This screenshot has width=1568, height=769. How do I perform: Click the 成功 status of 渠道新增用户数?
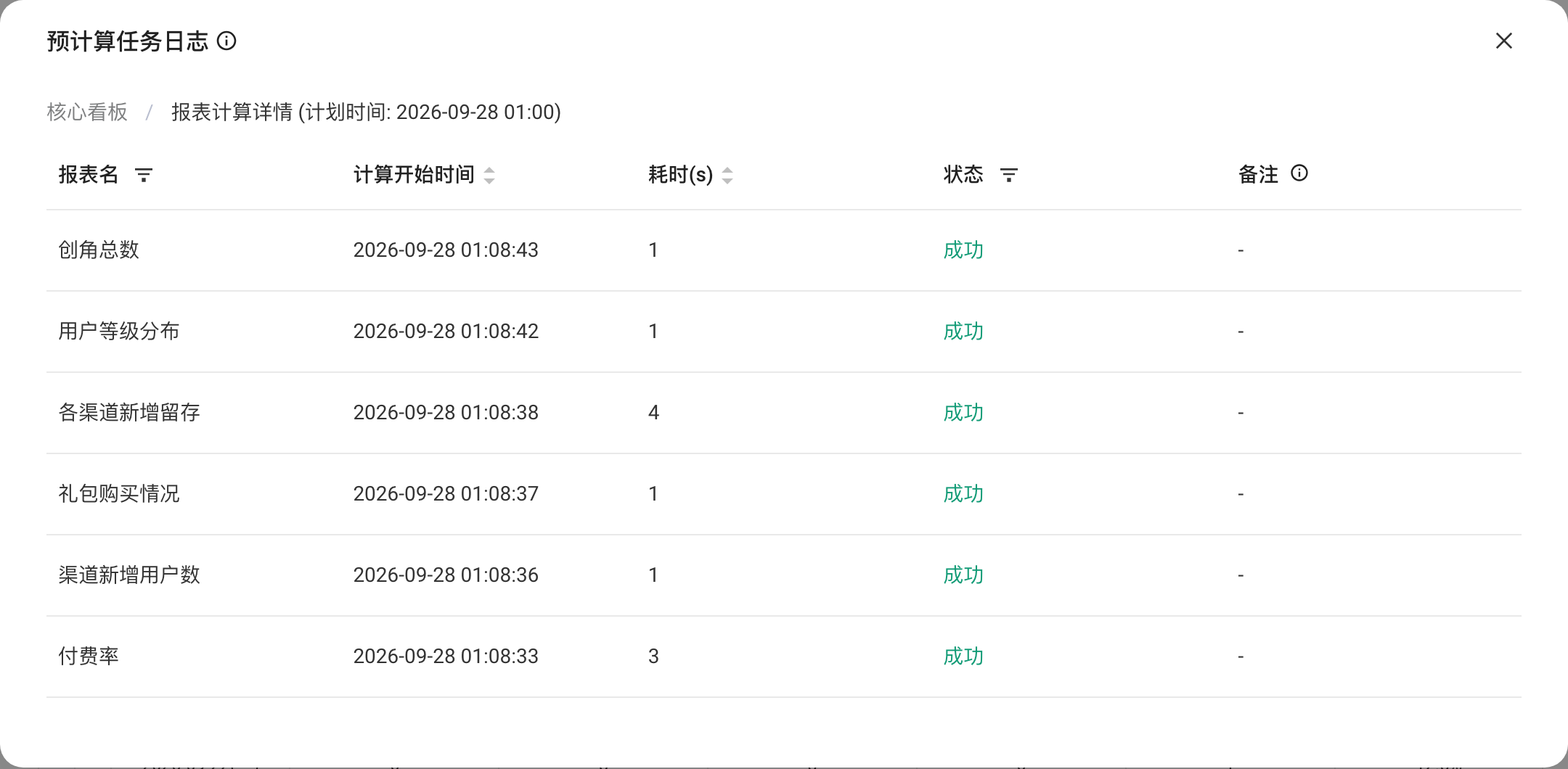(x=963, y=575)
